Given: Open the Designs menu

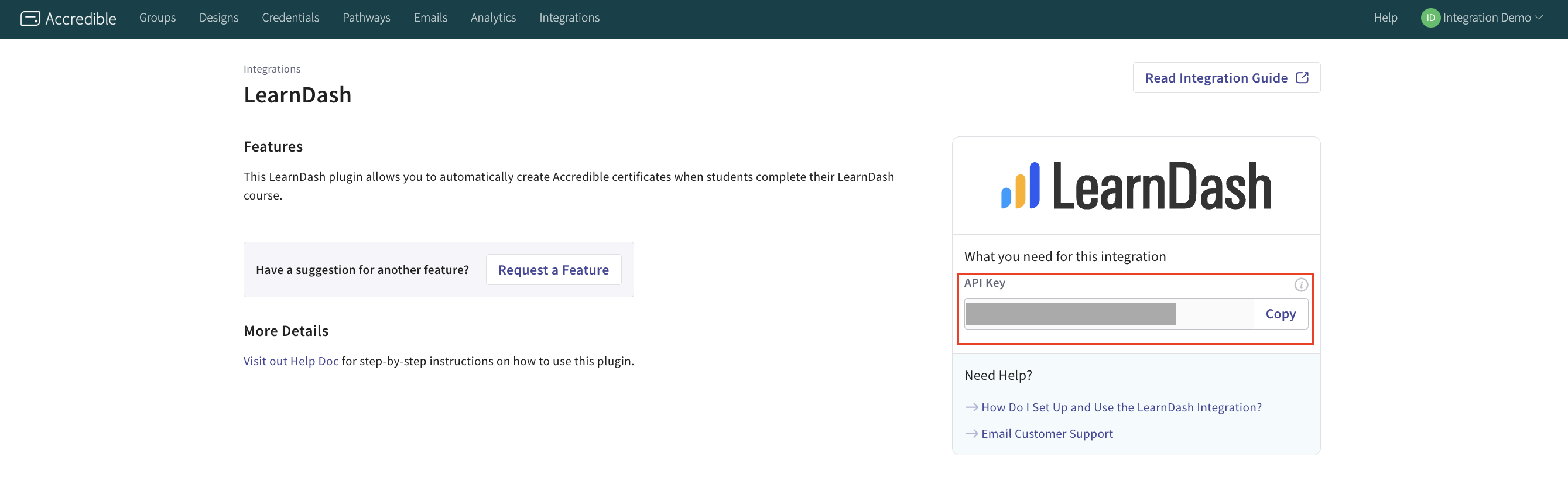Looking at the screenshot, I should [x=219, y=18].
